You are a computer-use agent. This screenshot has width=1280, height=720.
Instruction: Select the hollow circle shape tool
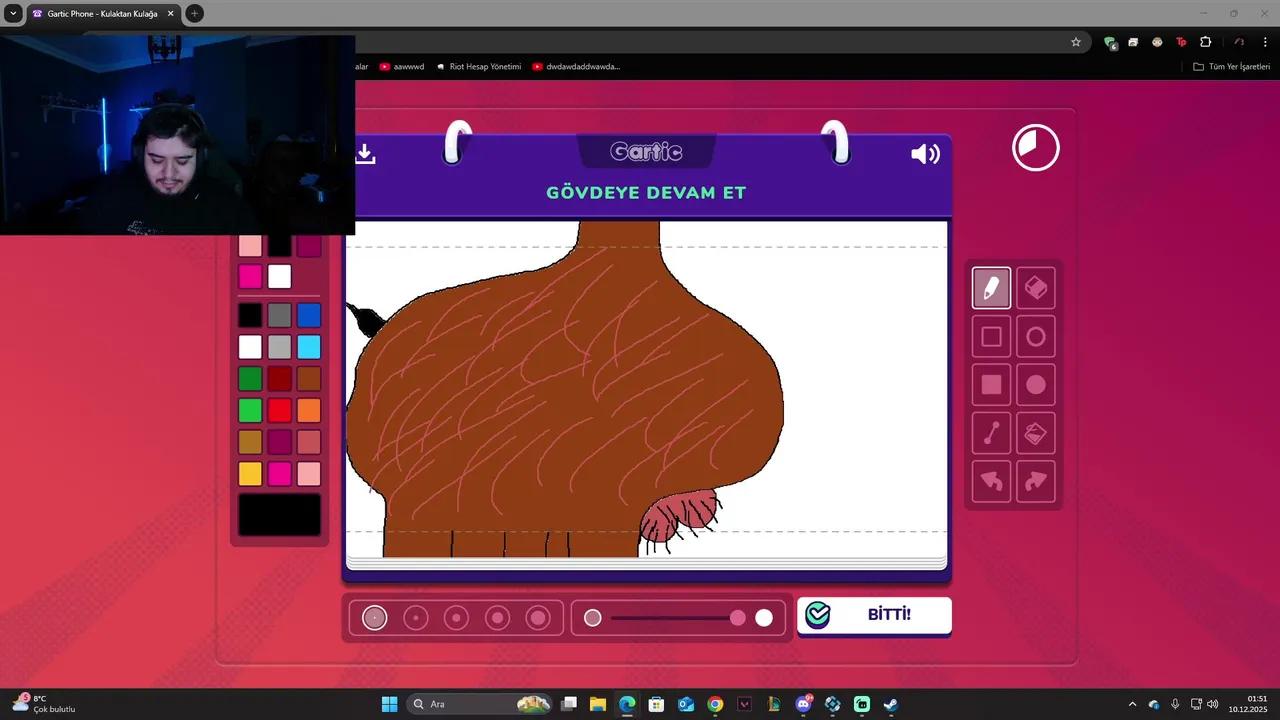coord(1035,336)
